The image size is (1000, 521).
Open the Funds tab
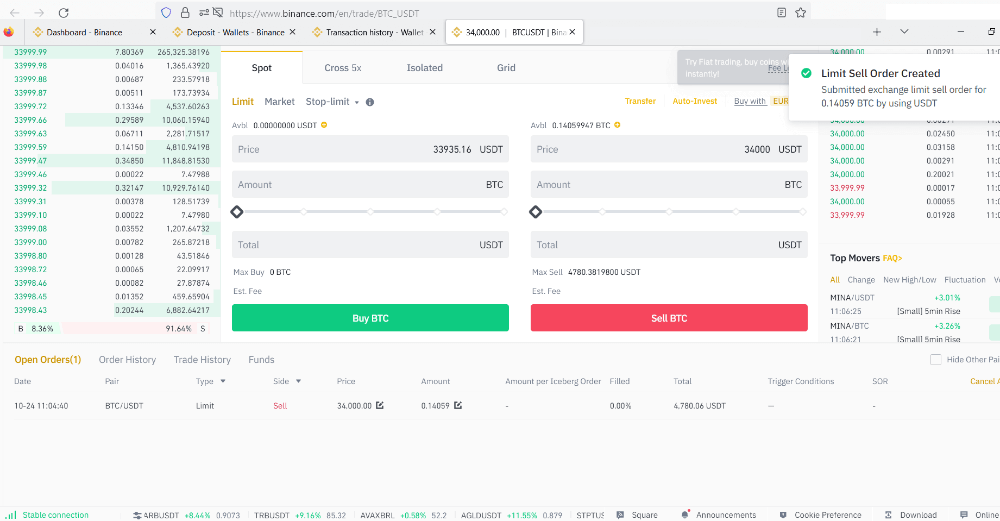click(261, 360)
